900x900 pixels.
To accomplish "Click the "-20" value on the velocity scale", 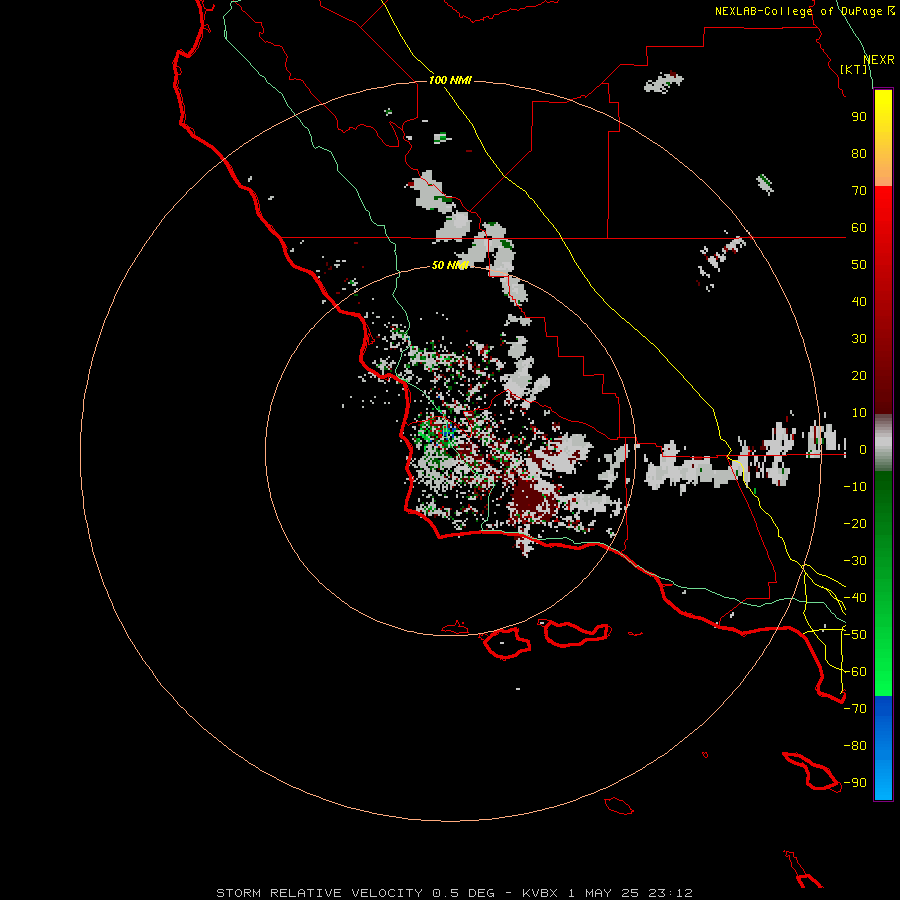I will coord(855,523).
